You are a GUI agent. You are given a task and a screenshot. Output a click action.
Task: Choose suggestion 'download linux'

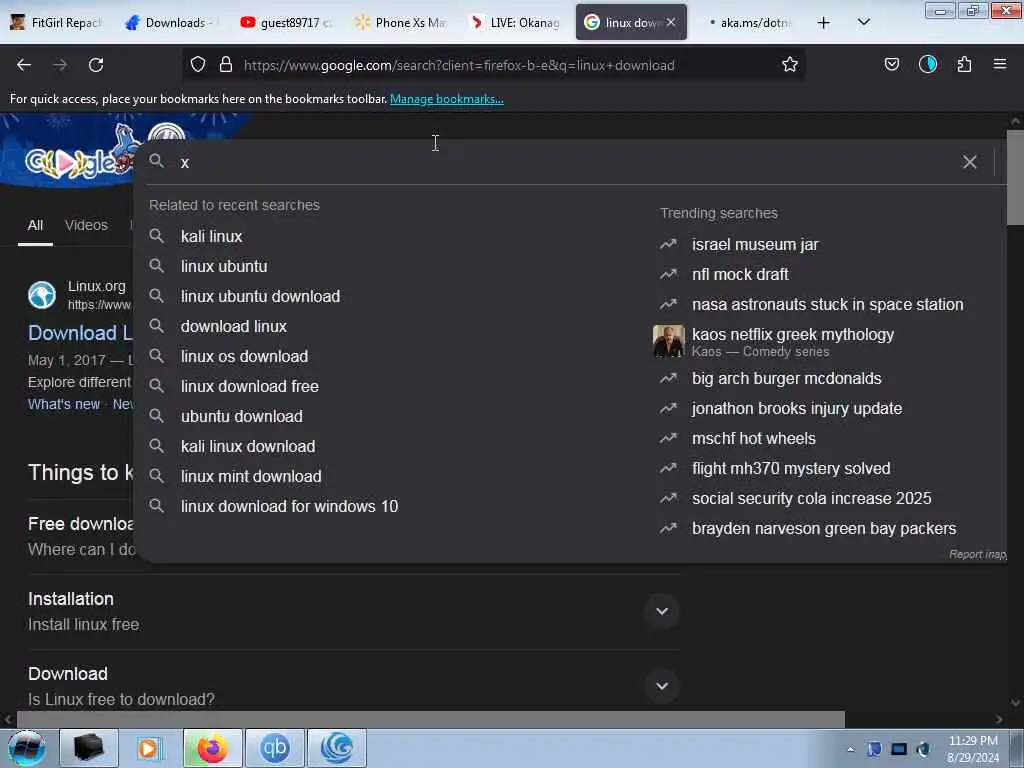[x=234, y=327]
